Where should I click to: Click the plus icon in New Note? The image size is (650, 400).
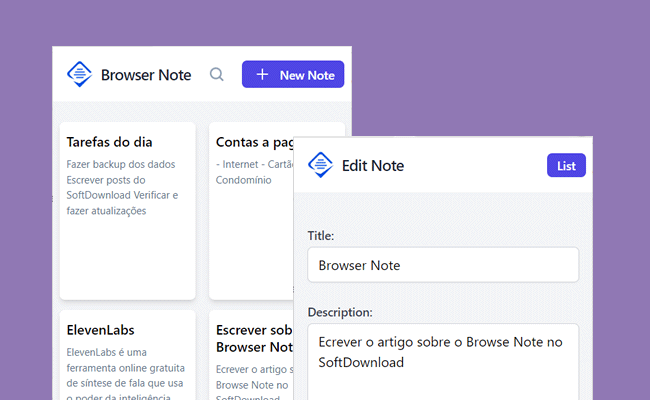(262, 75)
